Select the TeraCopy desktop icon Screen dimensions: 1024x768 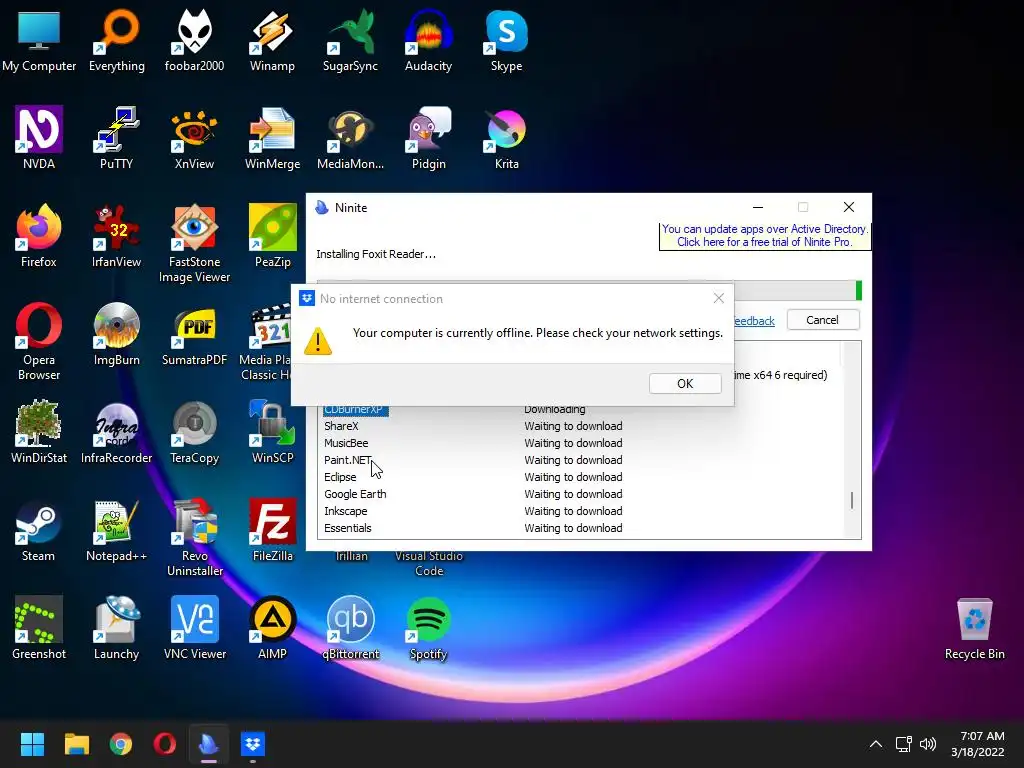pos(195,431)
